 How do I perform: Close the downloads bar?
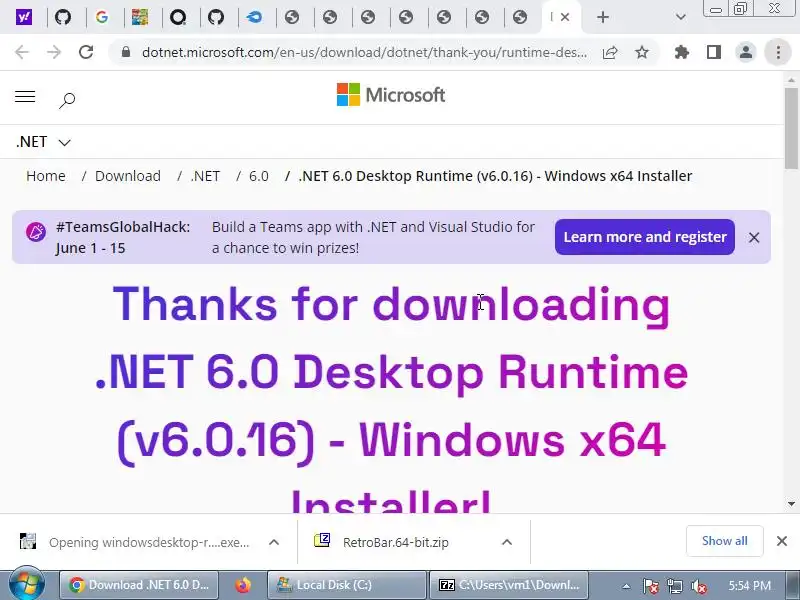tap(782, 541)
